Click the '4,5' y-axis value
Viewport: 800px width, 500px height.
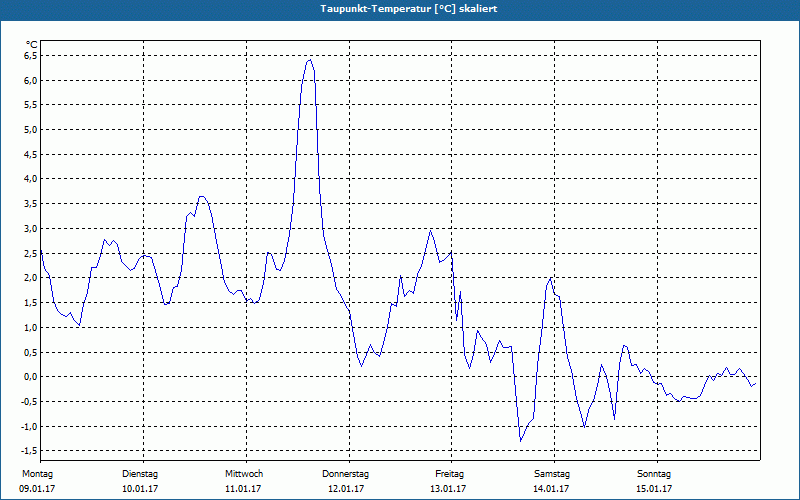31,155
